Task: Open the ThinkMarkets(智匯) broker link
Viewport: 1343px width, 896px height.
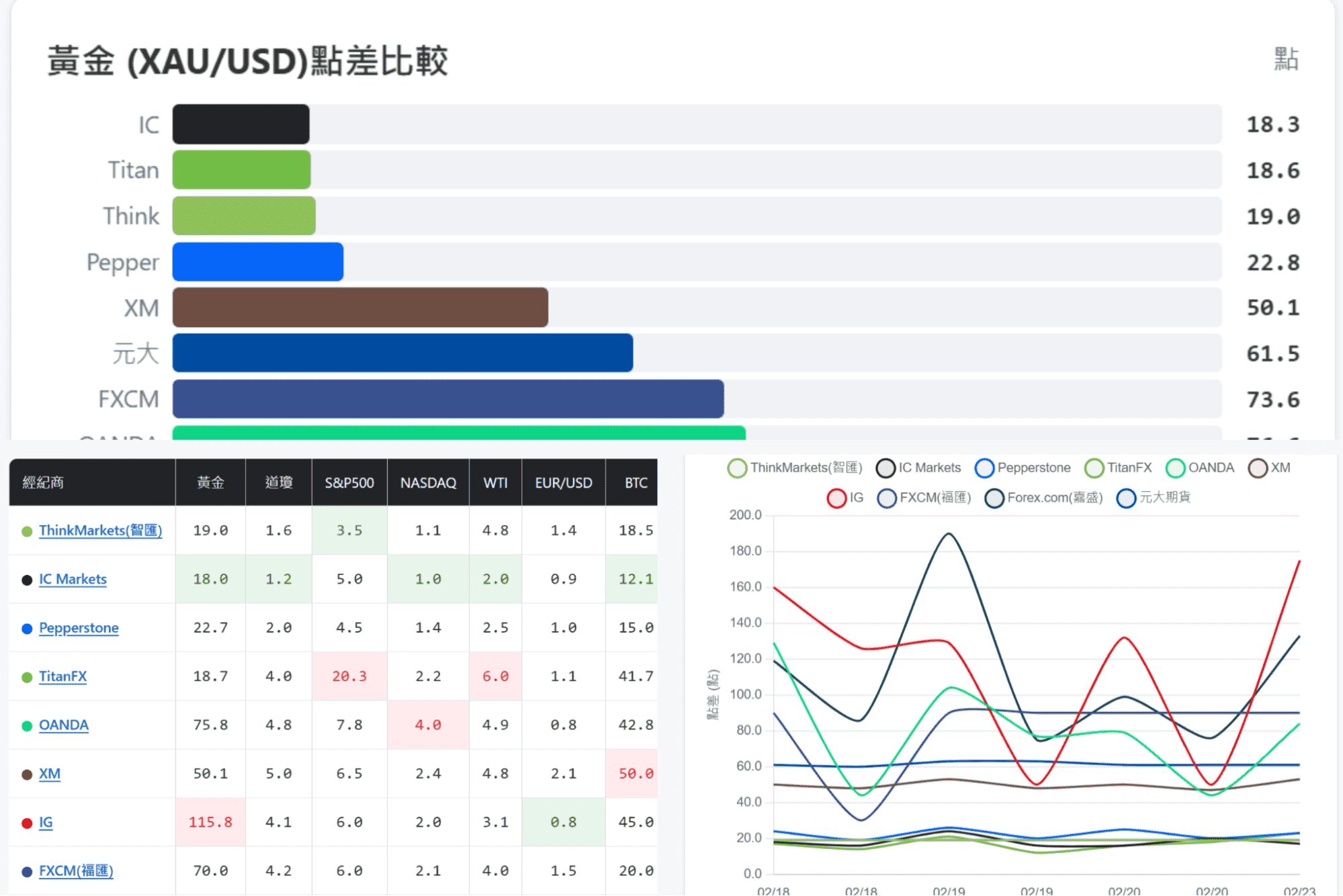Action: 99,531
